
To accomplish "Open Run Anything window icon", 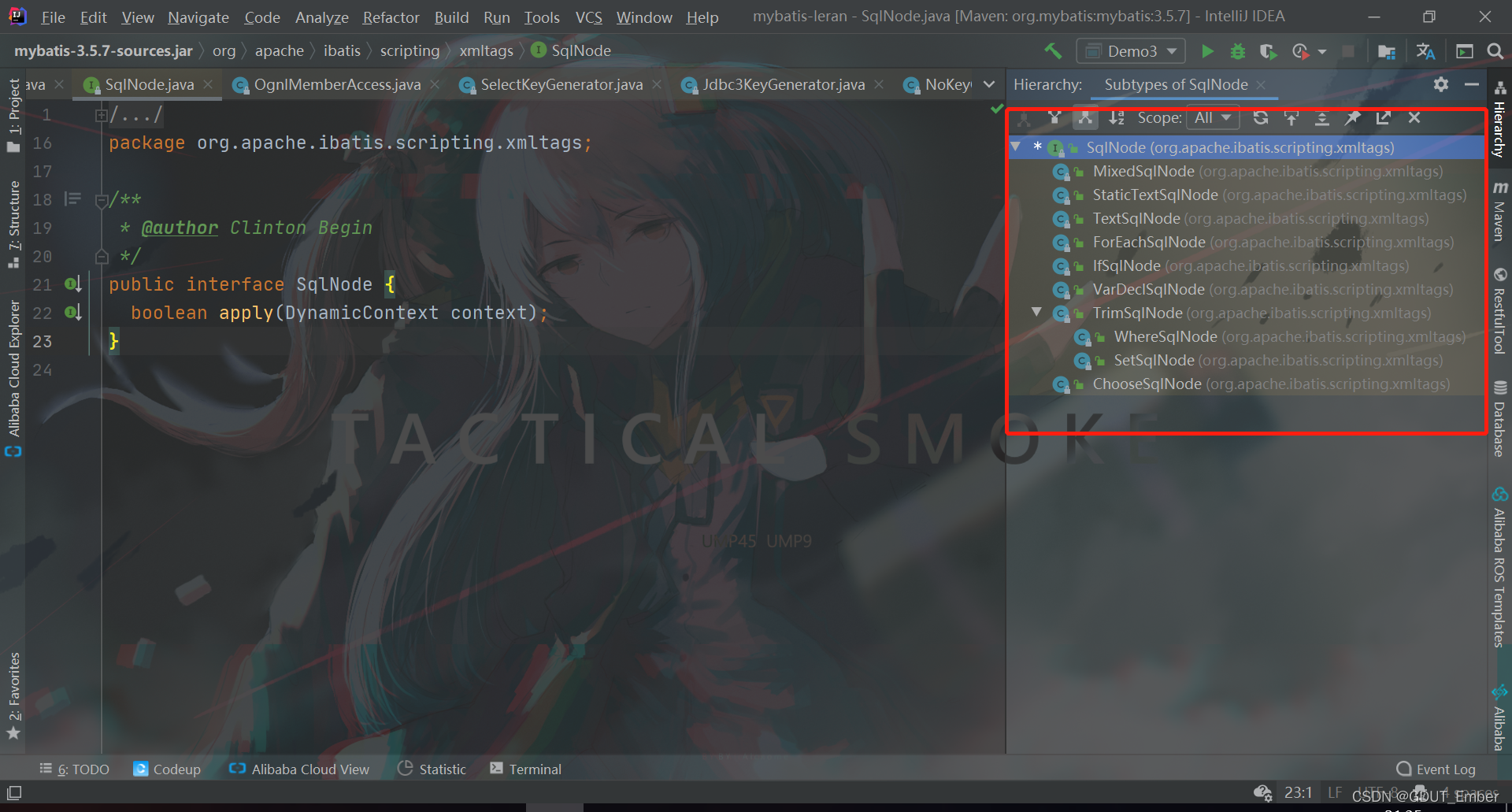I will click(1465, 51).
